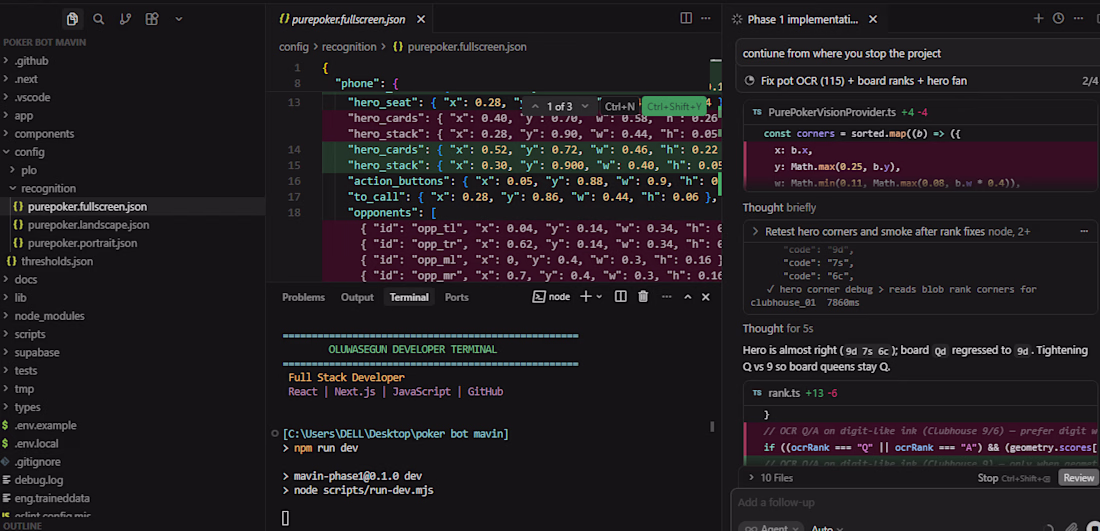The width and height of the screenshot is (1100, 531).
Task: Open options for Retest hero corners step
Action: coord(1084,231)
